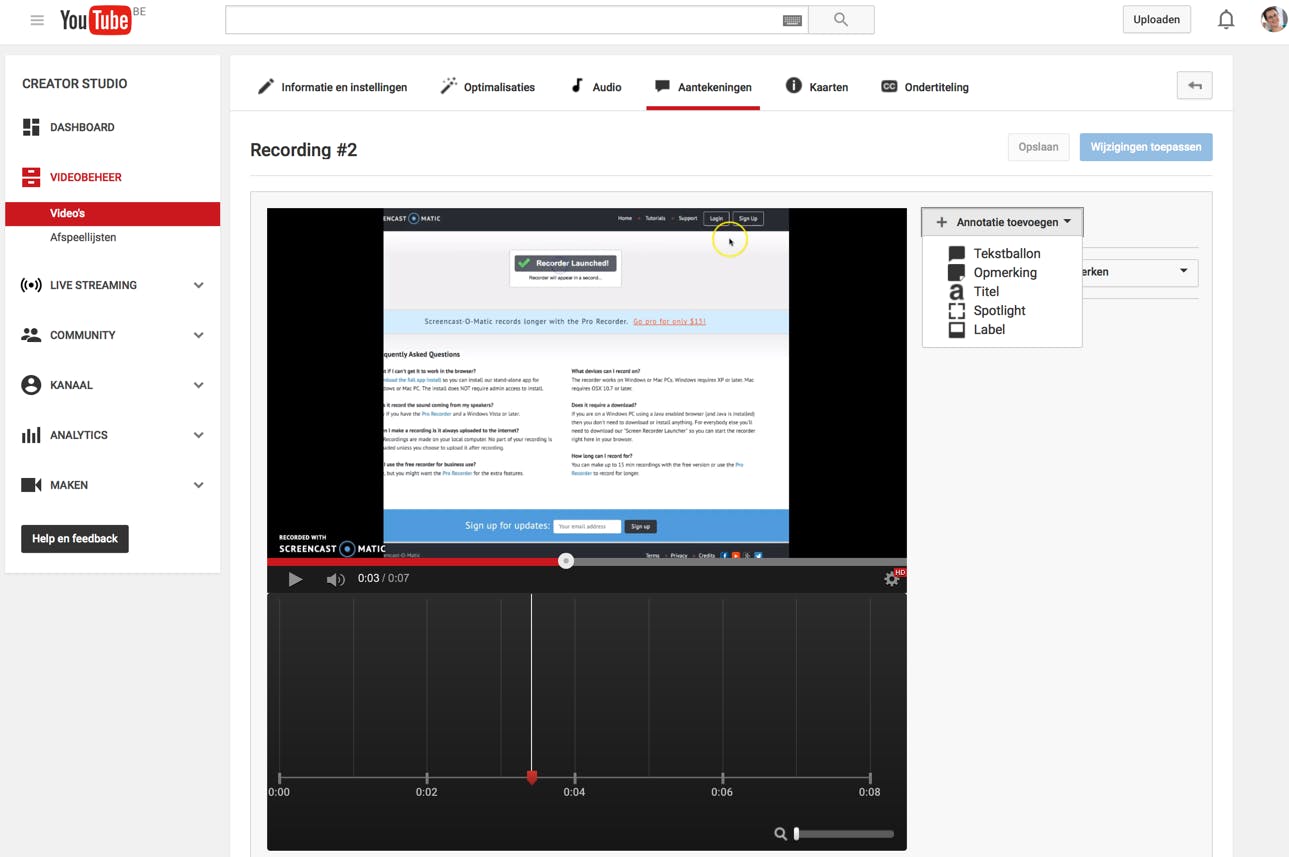Open the Dashboard link

tap(82, 127)
